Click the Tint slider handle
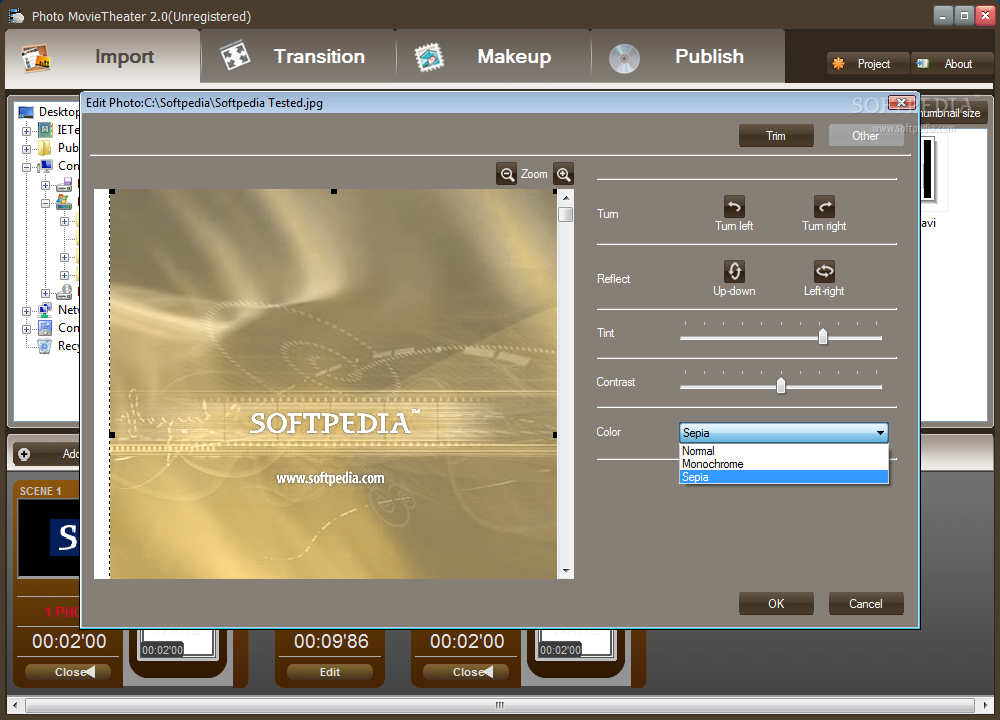Viewport: 1000px width, 720px height. (x=823, y=336)
